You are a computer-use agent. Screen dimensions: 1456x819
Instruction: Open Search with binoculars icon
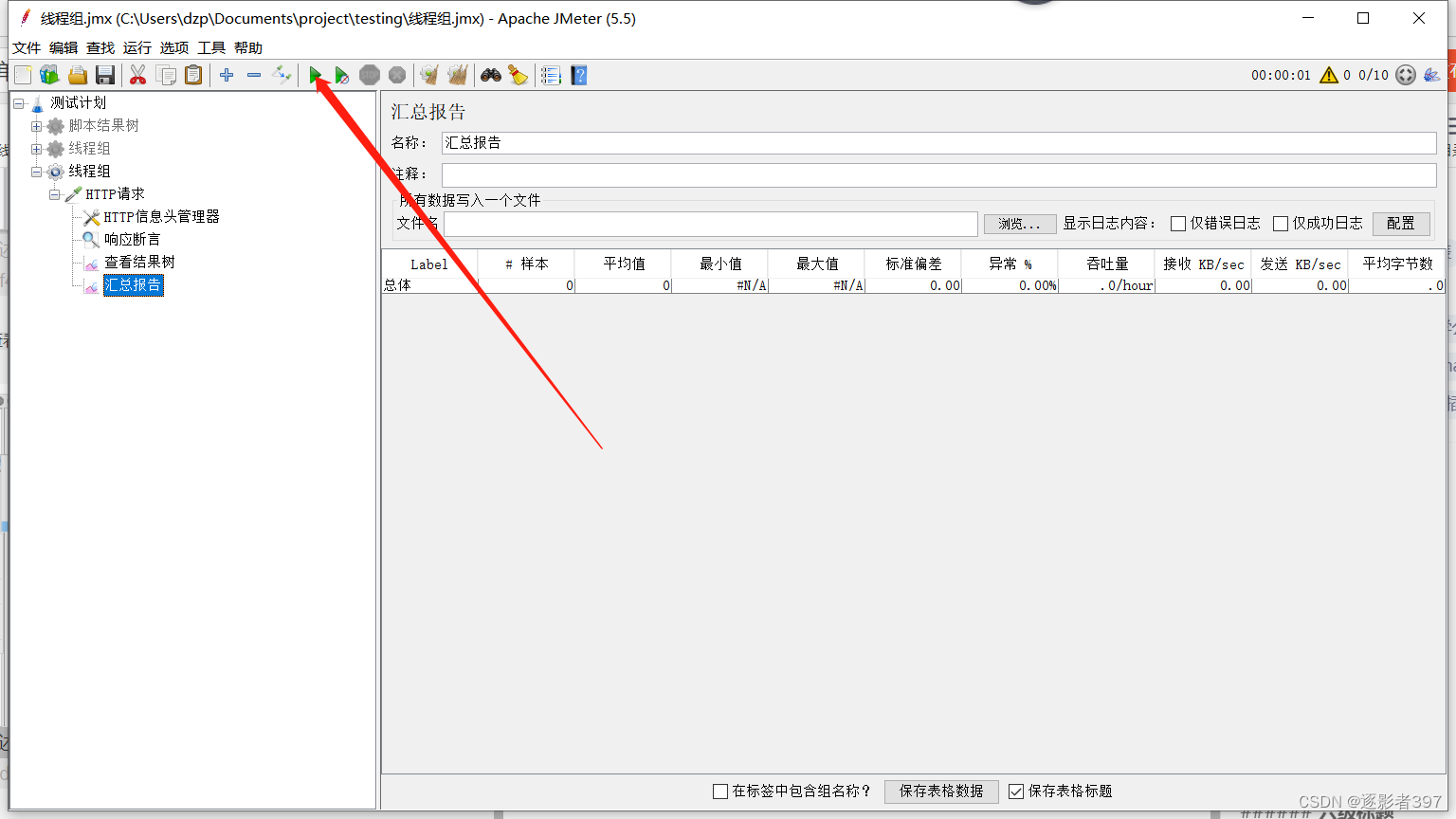[x=491, y=75]
